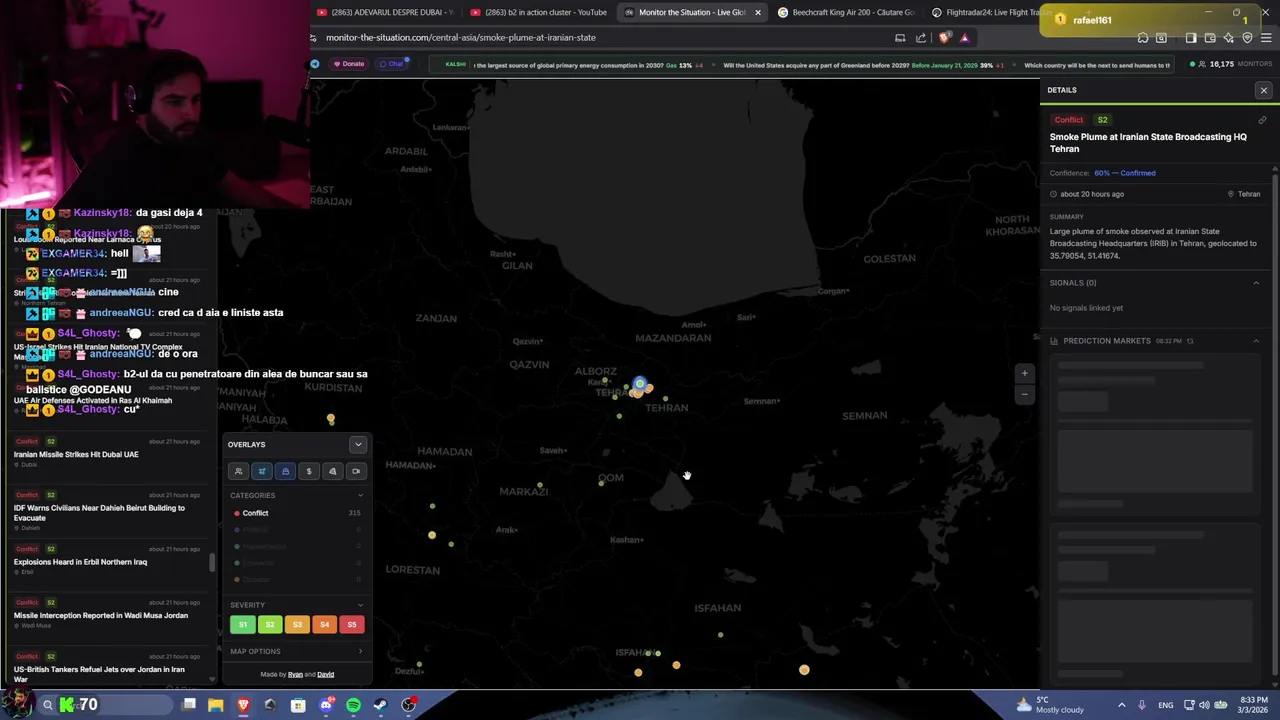The image size is (1280, 720).
Task: Click the Donate button
Action: coord(349,64)
